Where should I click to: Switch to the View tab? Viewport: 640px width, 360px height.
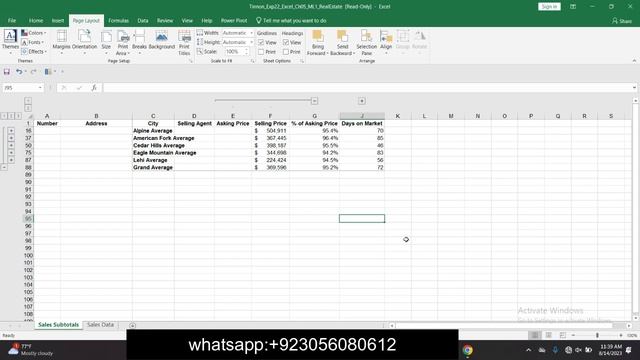click(187, 20)
